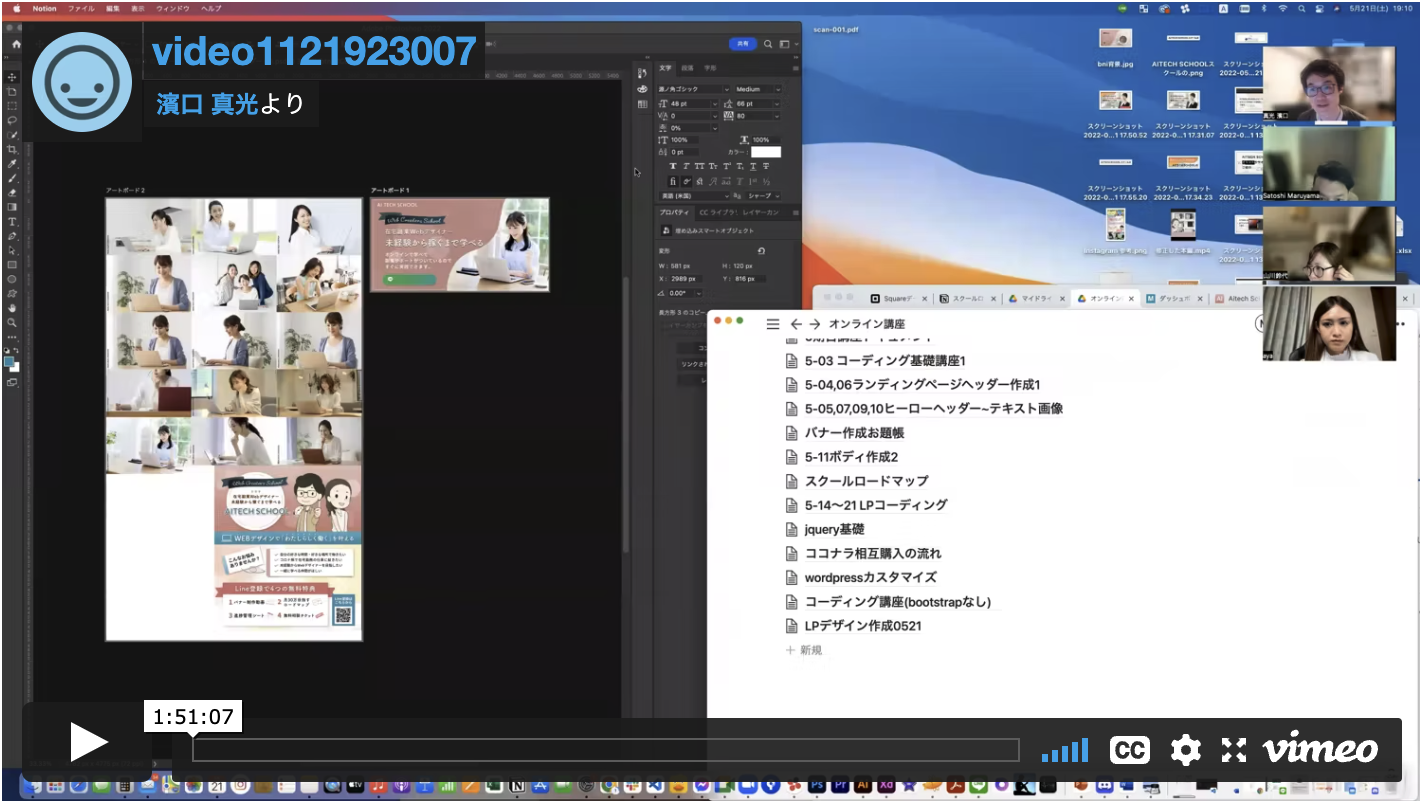The width and height of the screenshot is (1420, 804).
Task: Open the ファイル menu in the menu bar
Action: [x=81, y=8]
